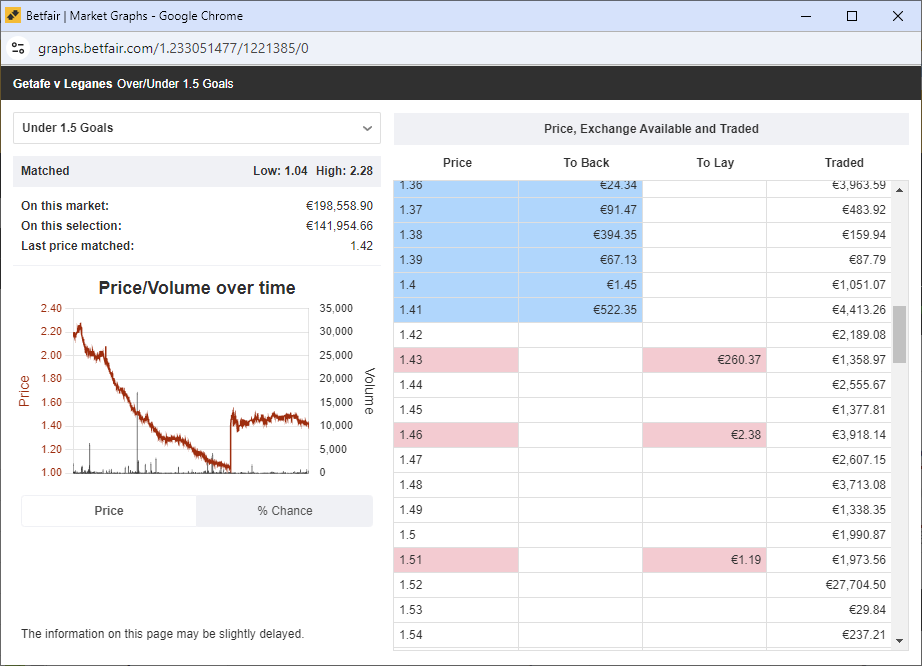
Task: Click the On this market value €198,558.90
Action: pos(339,206)
